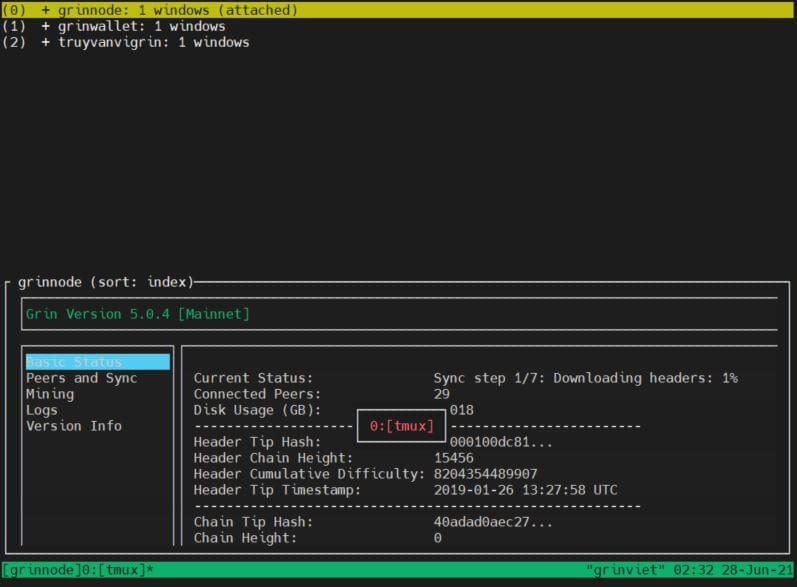Click the Chain Tip Hash value 40adad0aec27
This screenshot has height=587, width=797.
(x=492, y=522)
